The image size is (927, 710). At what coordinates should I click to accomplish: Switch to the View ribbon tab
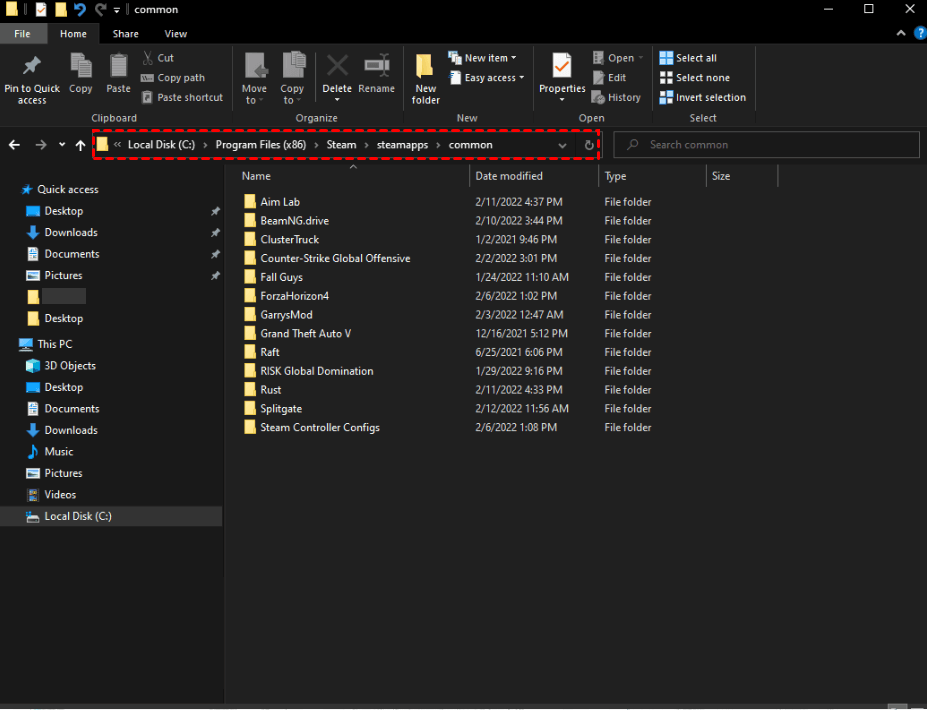click(x=176, y=34)
